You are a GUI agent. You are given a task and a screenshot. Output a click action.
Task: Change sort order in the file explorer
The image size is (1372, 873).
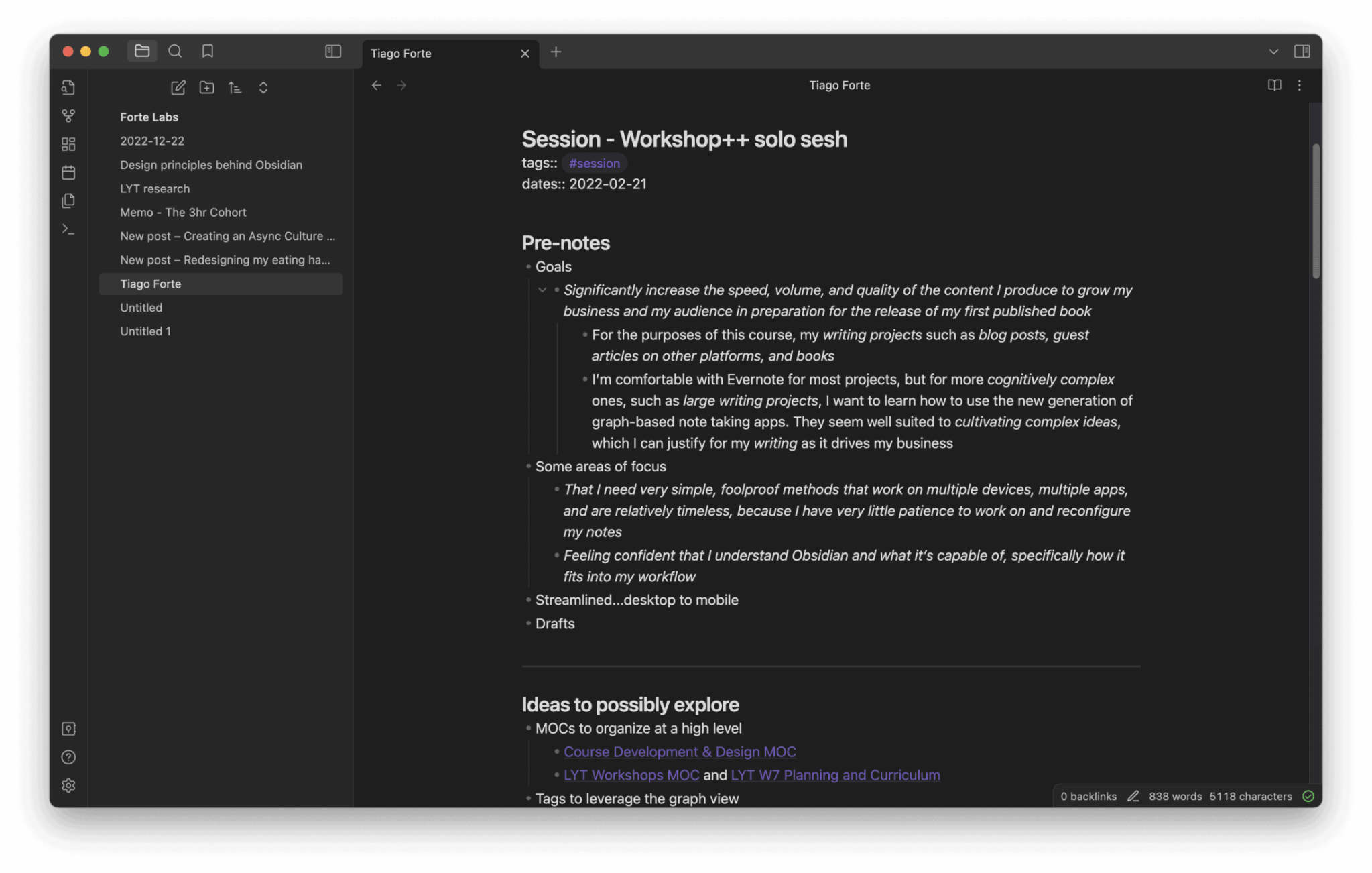click(235, 87)
